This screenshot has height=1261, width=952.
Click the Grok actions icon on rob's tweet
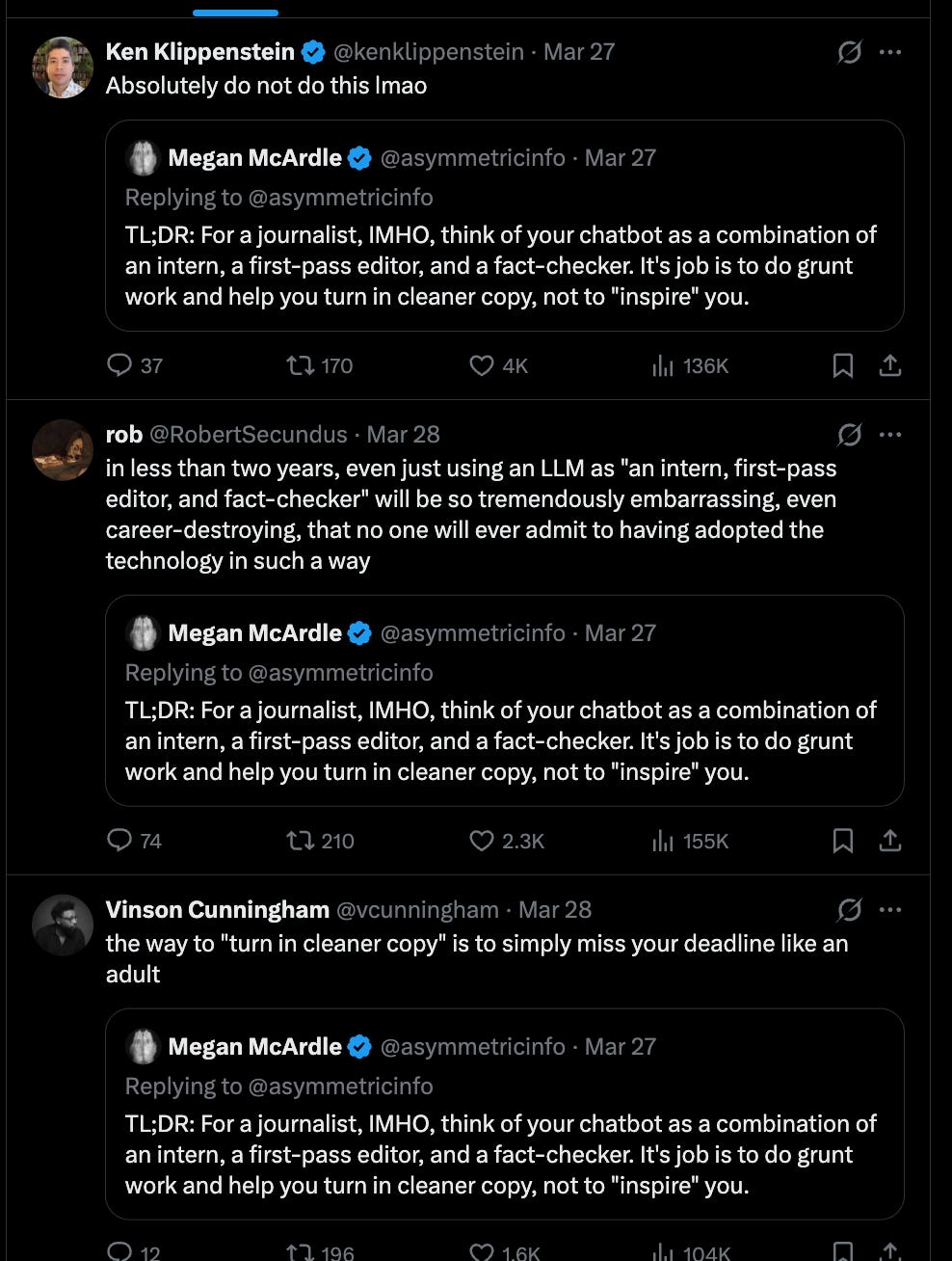pos(849,434)
